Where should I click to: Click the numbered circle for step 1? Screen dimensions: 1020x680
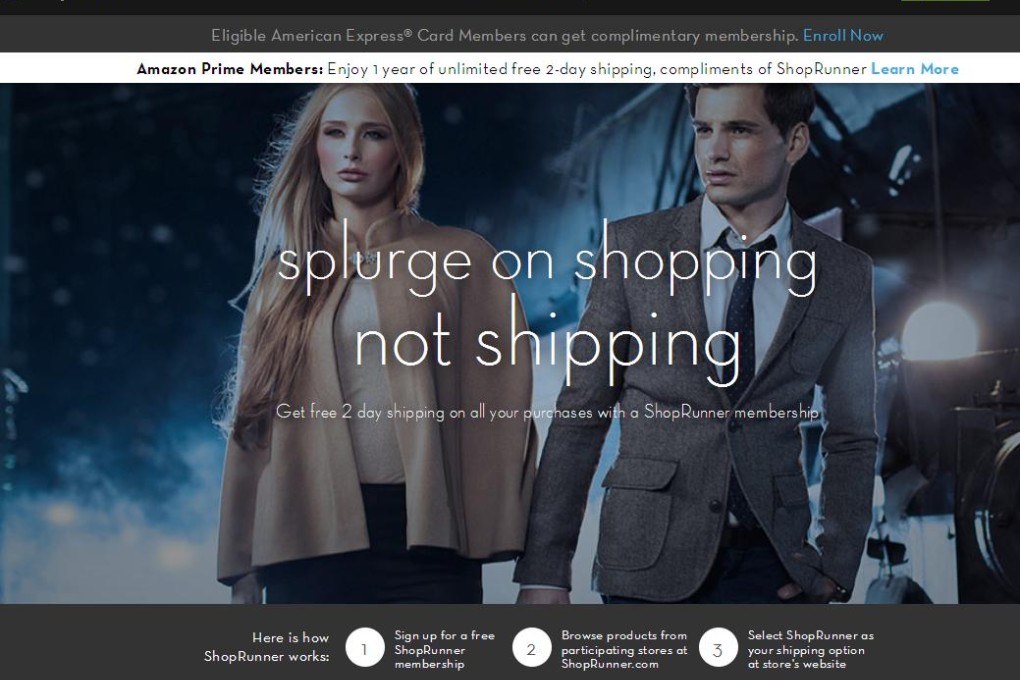point(363,648)
